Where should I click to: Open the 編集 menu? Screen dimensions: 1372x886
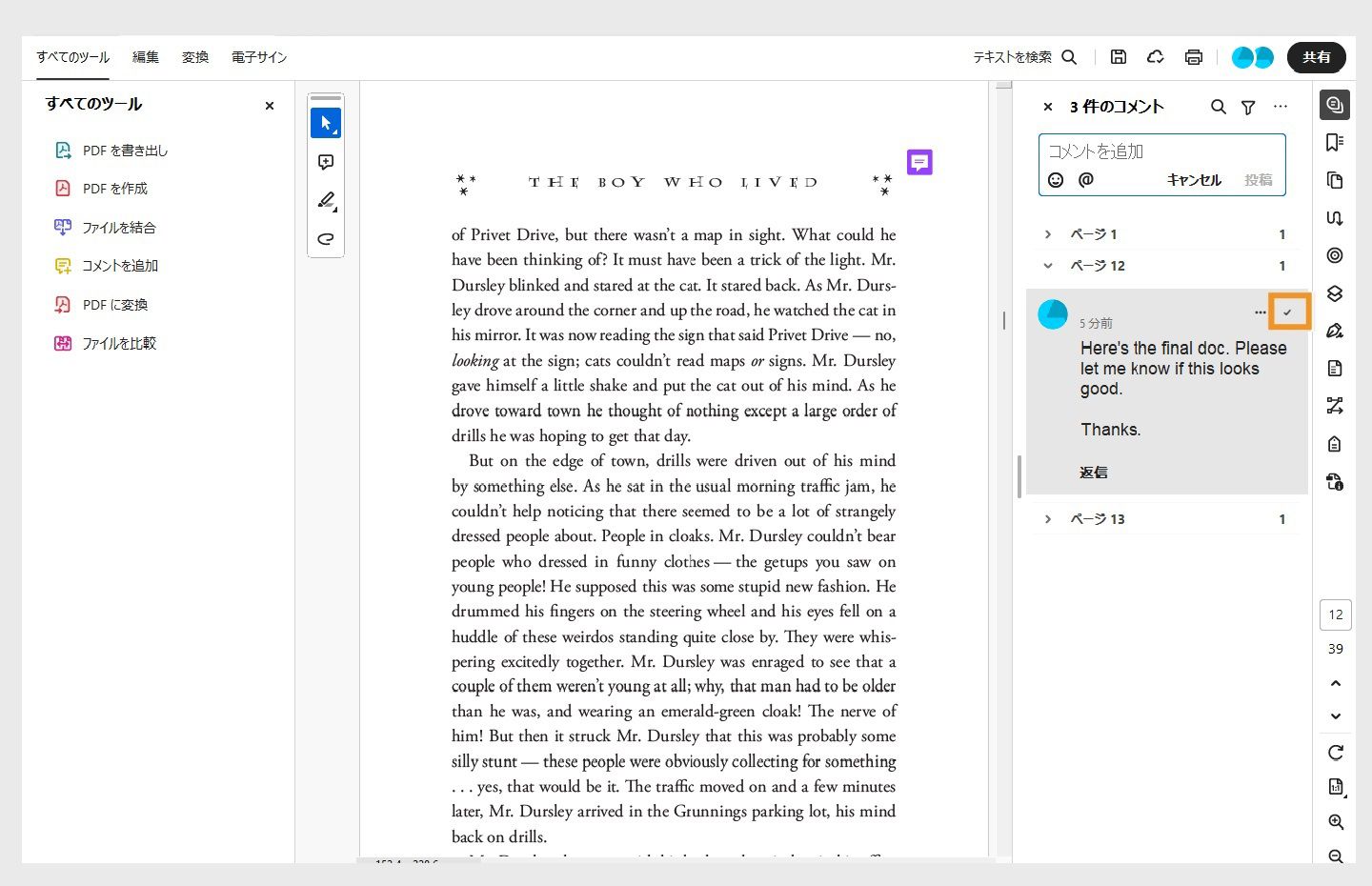point(146,57)
